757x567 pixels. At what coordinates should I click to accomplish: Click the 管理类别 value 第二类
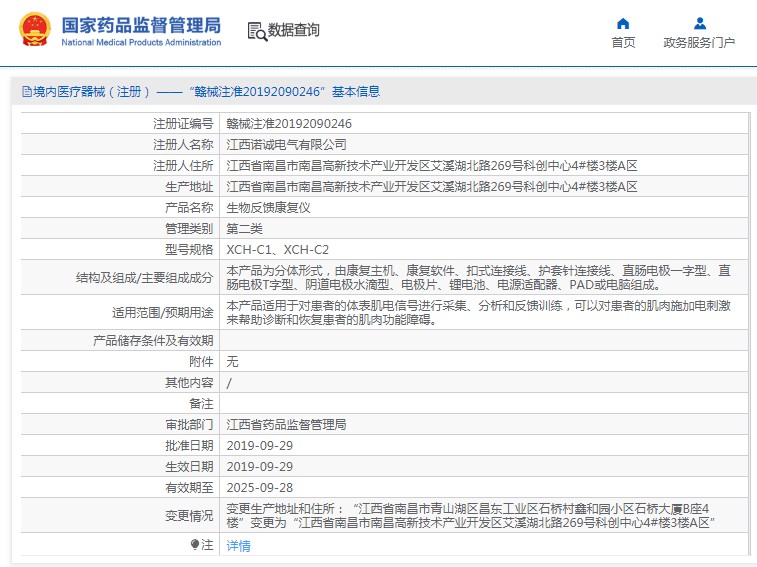pos(244,229)
